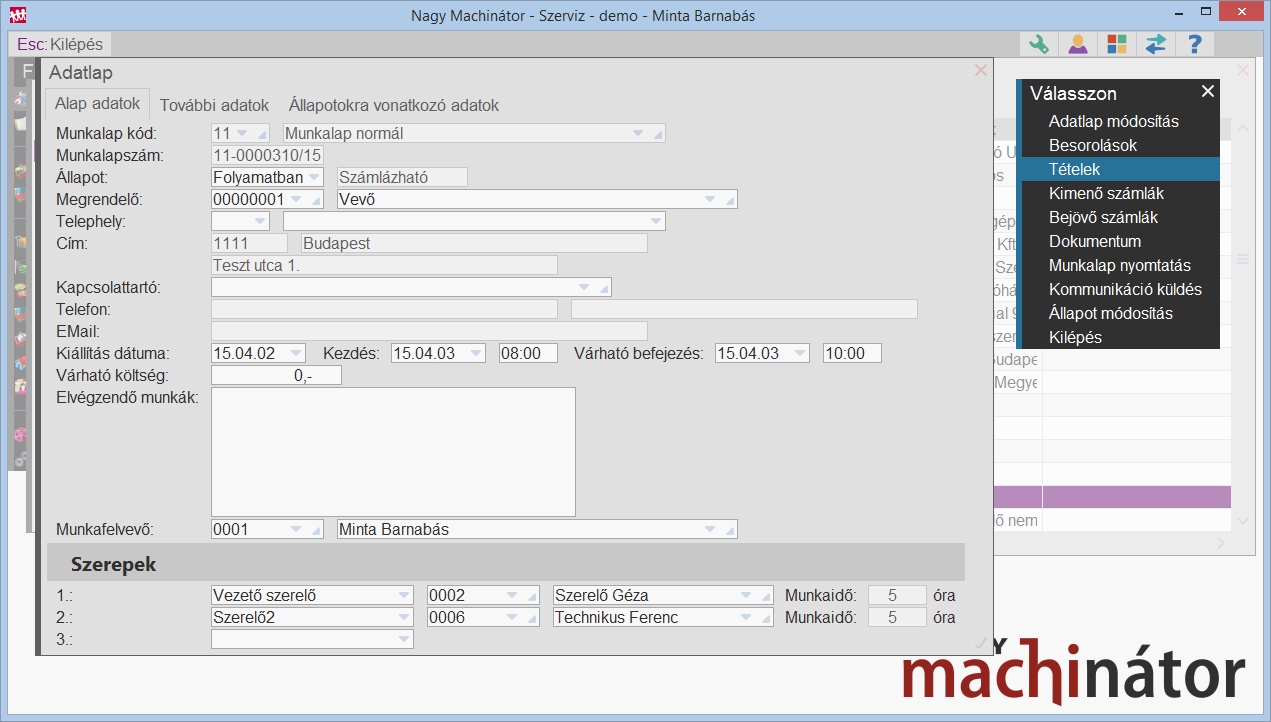The image size is (1271, 722).
Task: Click the purple user profile icon
Action: (1078, 44)
